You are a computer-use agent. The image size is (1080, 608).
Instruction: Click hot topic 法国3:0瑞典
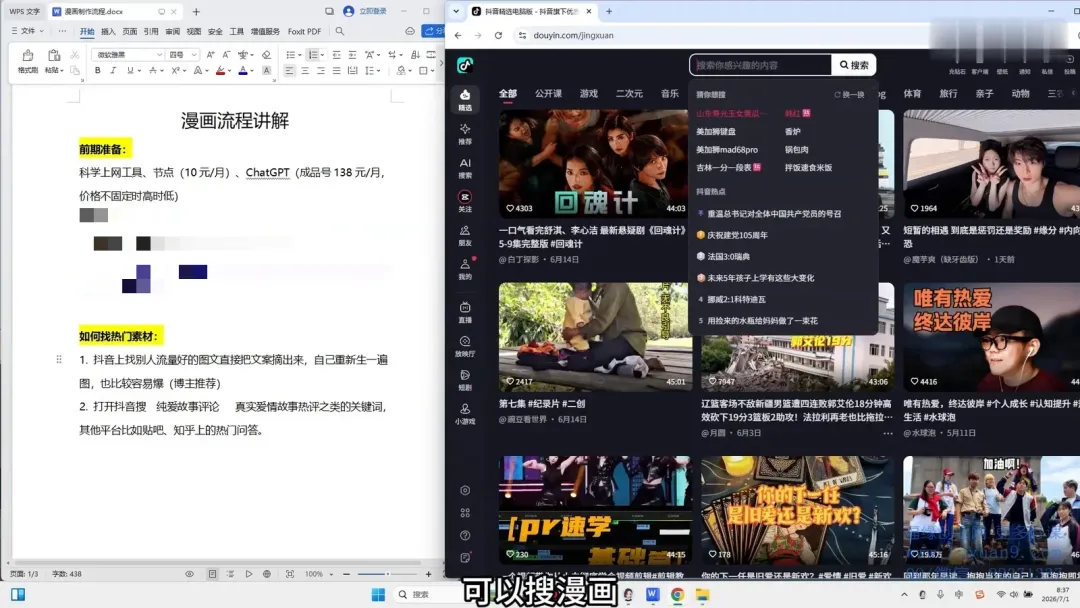tap(728, 256)
